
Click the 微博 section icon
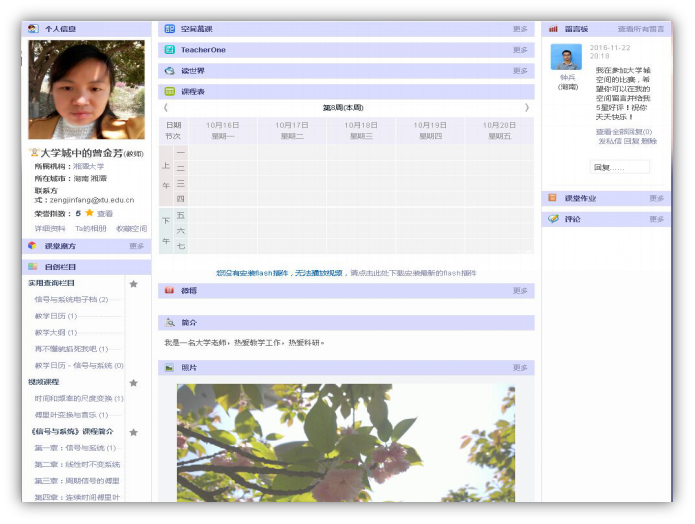(169, 290)
